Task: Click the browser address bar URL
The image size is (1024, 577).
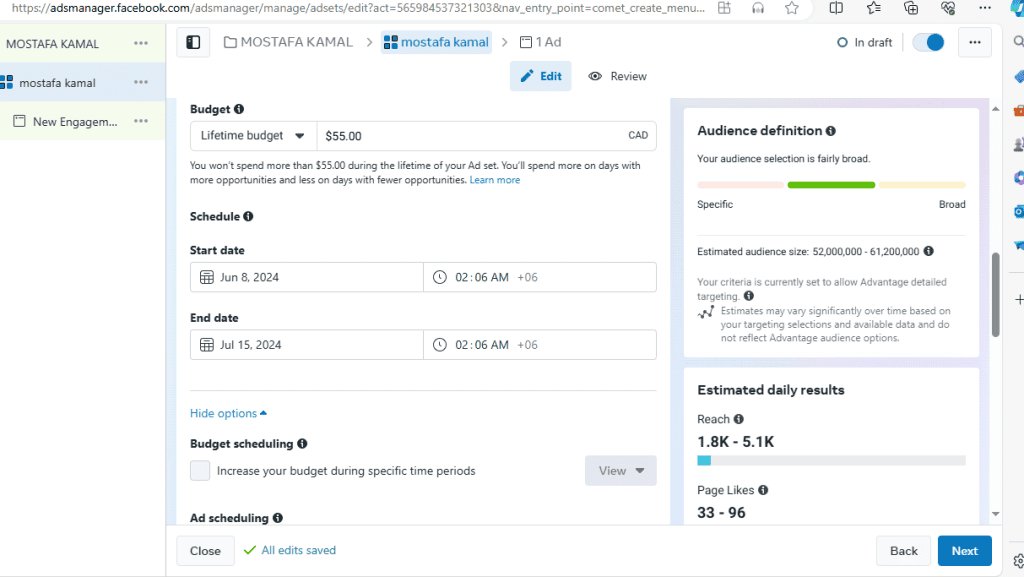Action: click(358, 8)
